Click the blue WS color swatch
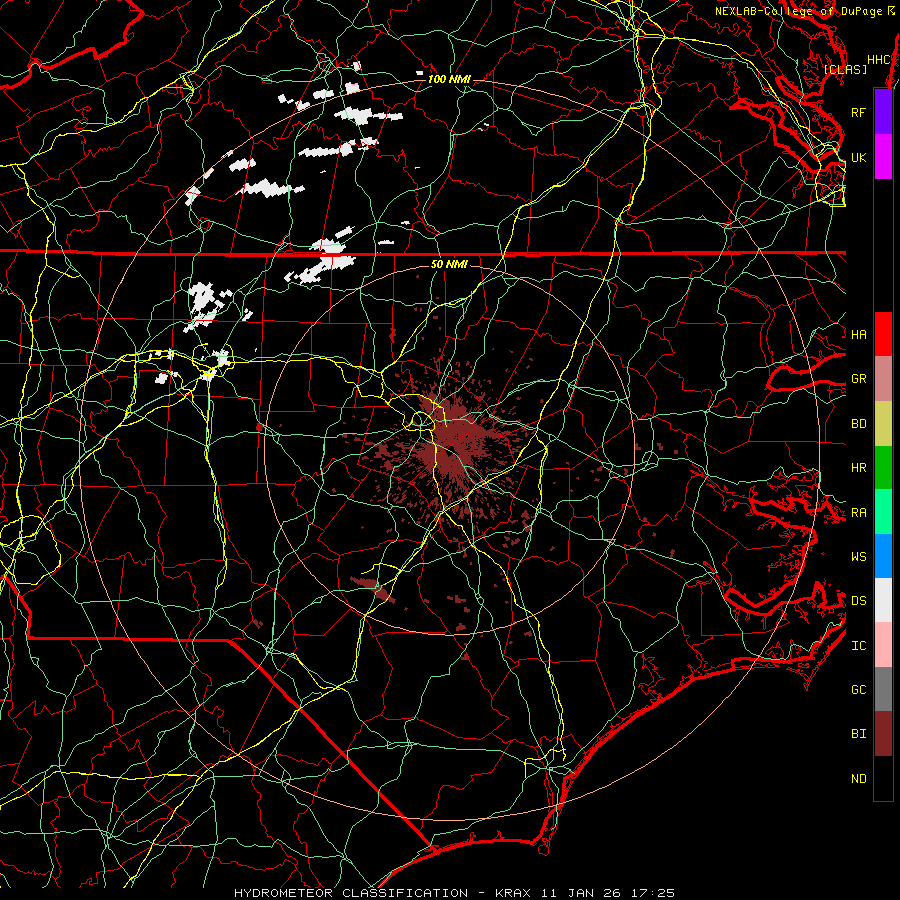This screenshot has height=900, width=900. click(883, 556)
